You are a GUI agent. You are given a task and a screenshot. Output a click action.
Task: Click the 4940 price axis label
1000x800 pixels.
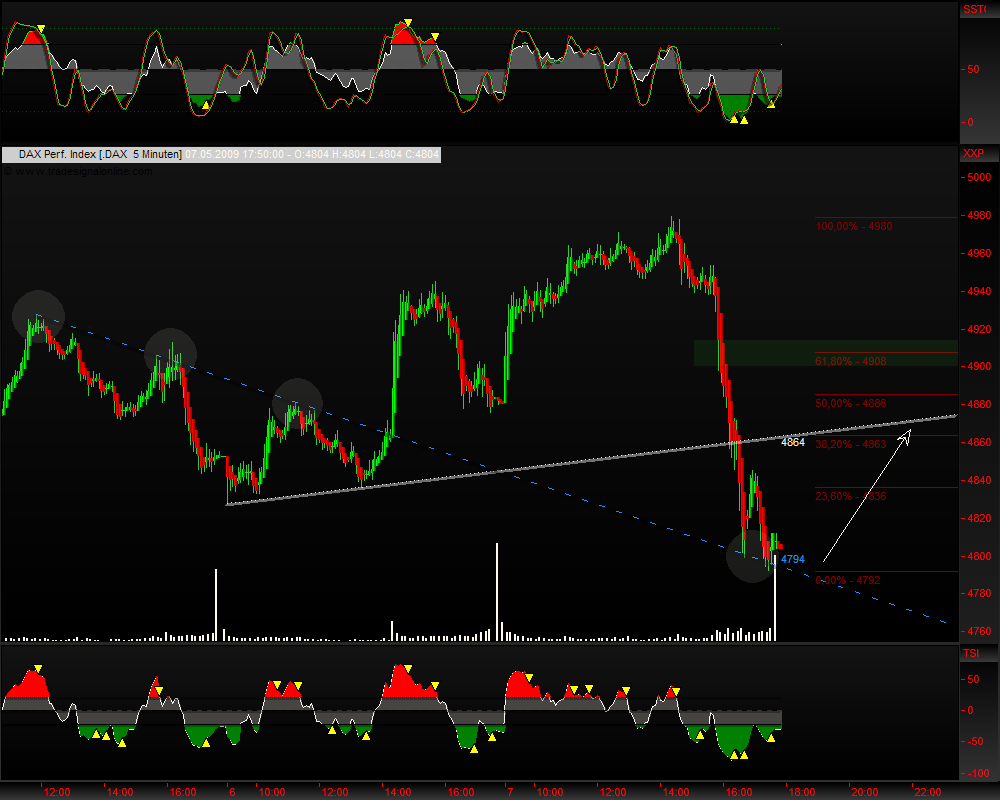coord(979,292)
